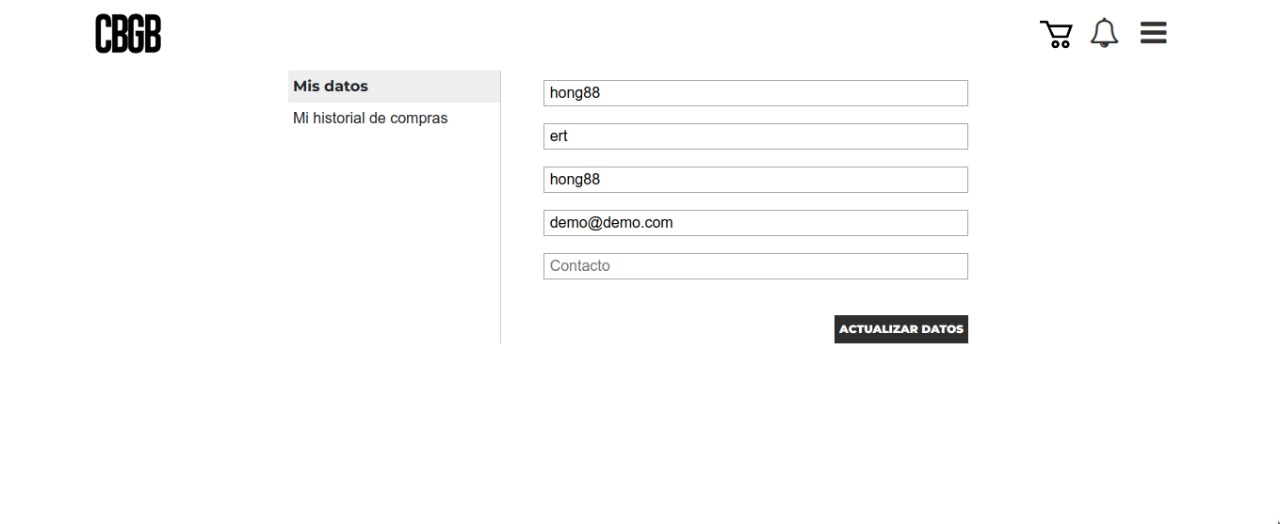Return home via the CBGB logo
This screenshot has width=1280, height=524.
point(128,34)
